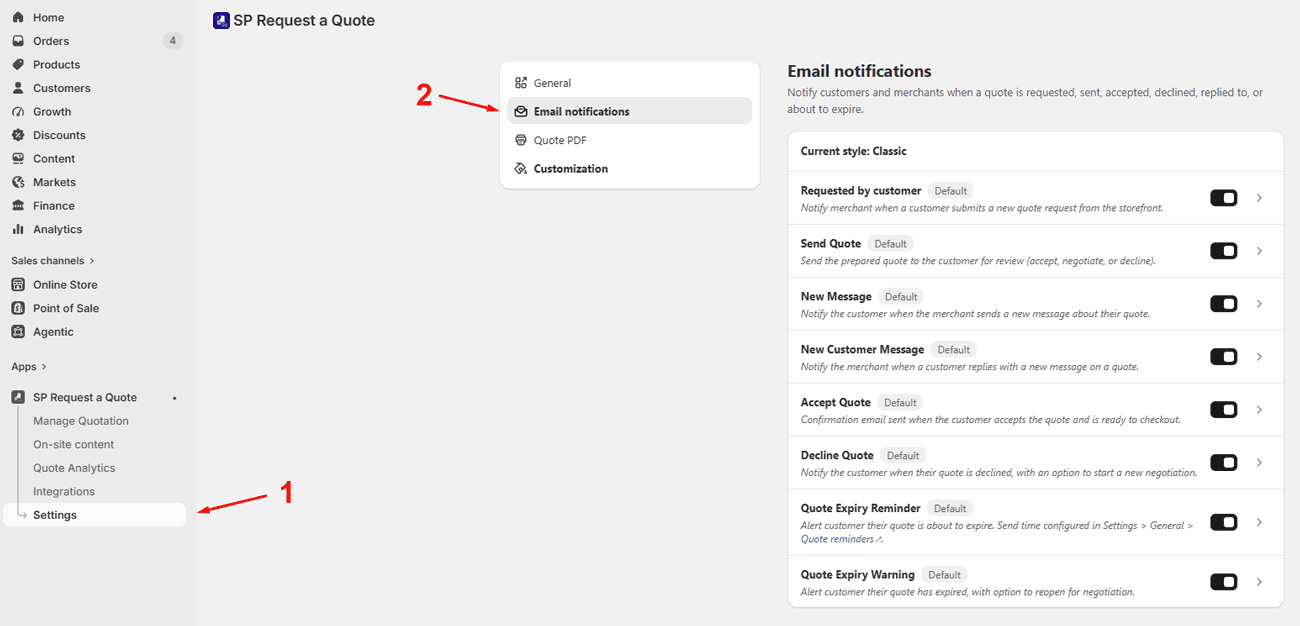The height and width of the screenshot is (626, 1300).
Task: Click the Markets globe icon
Action: pos(18,182)
